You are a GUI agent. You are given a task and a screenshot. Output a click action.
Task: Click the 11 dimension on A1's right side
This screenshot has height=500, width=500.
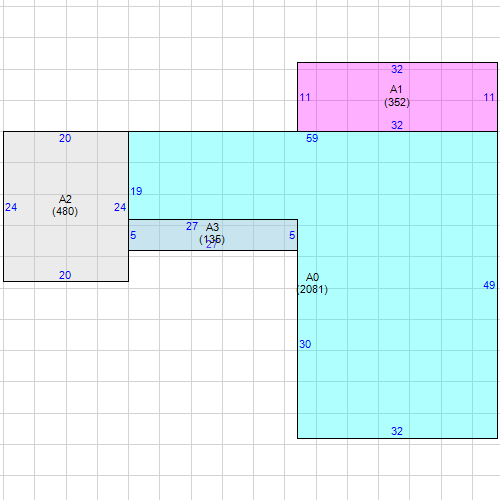(489, 97)
